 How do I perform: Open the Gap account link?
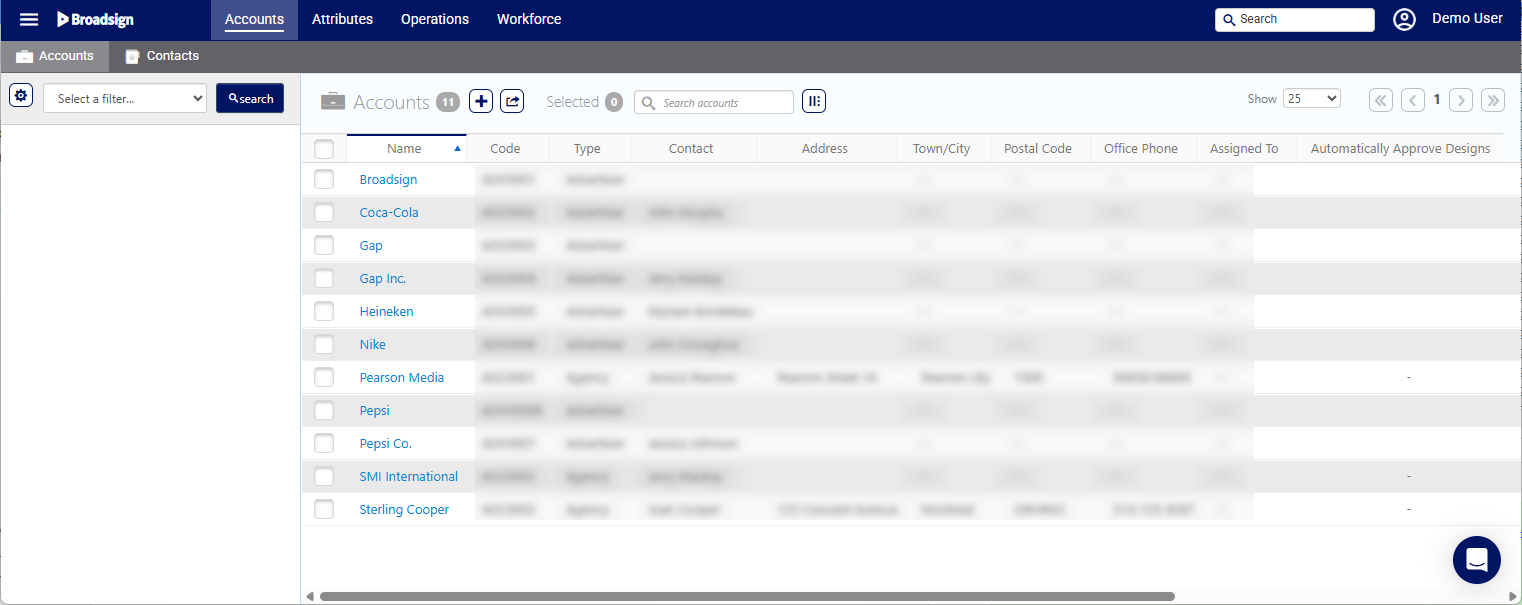(x=371, y=246)
